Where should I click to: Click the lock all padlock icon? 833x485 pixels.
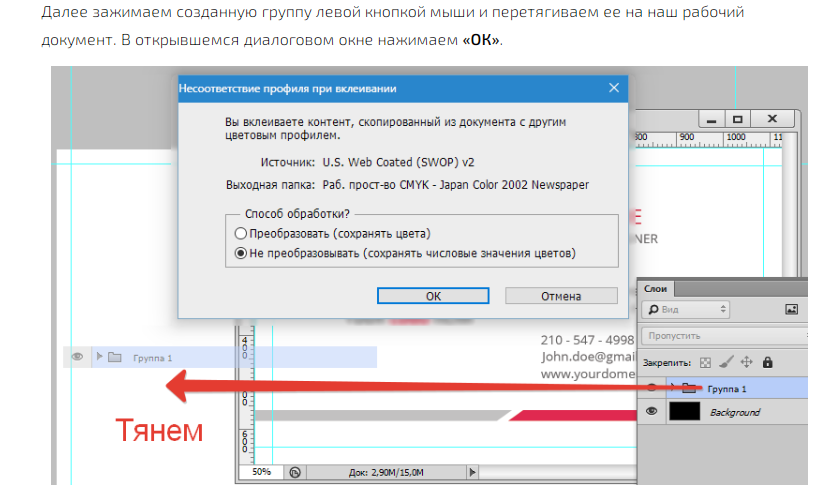pyautogui.click(x=767, y=362)
